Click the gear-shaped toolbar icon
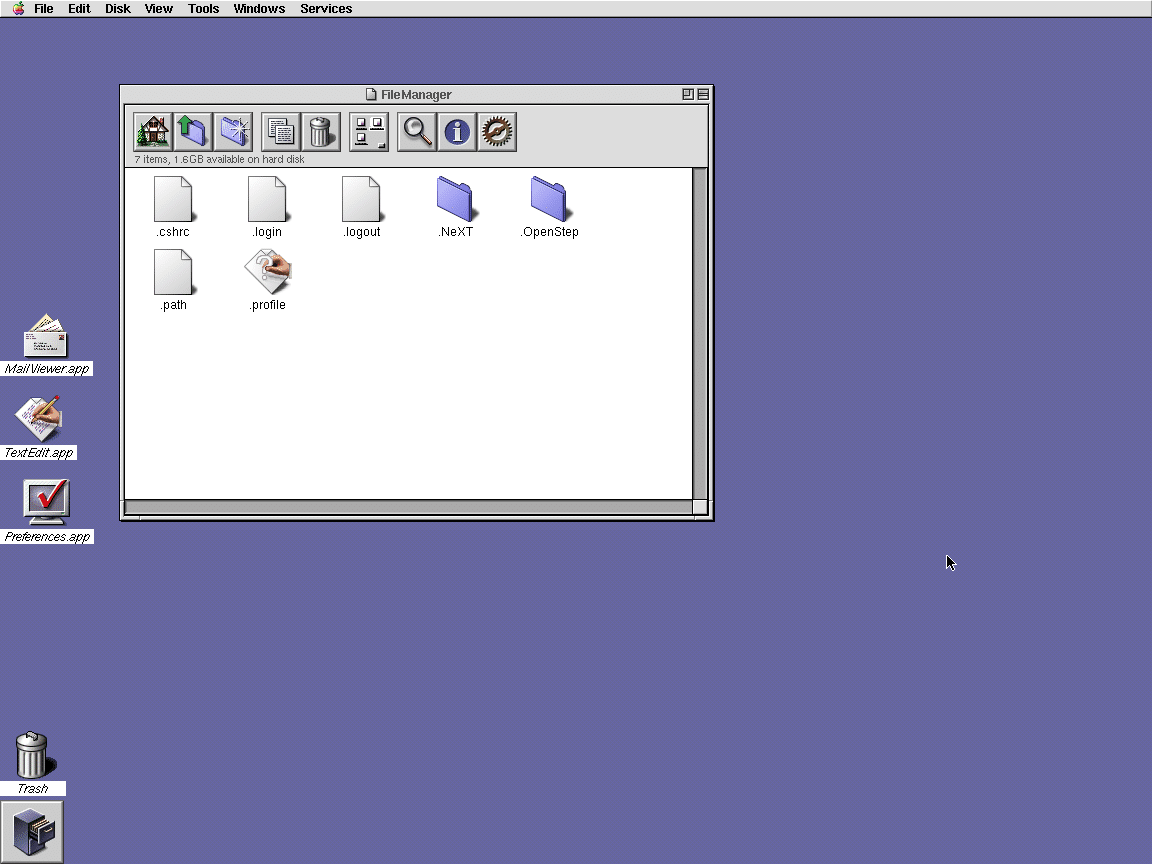Image resolution: width=1152 pixels, height=864 pixels. click(497, 132)
